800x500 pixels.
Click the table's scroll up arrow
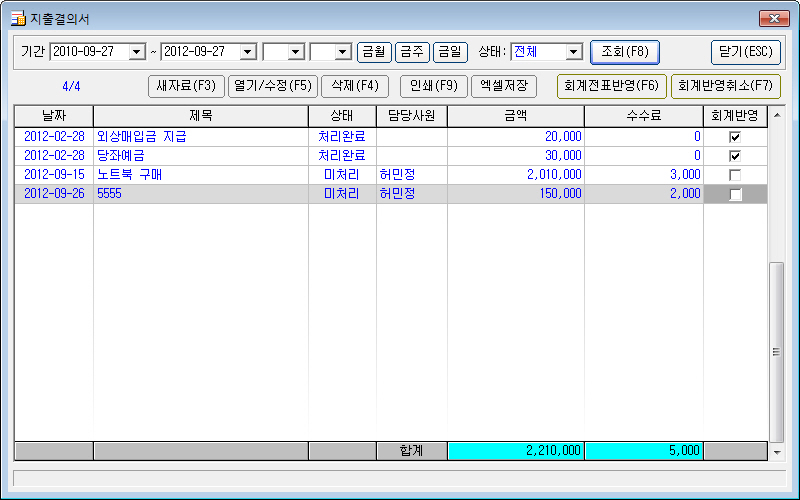click(x=777, y=115)
